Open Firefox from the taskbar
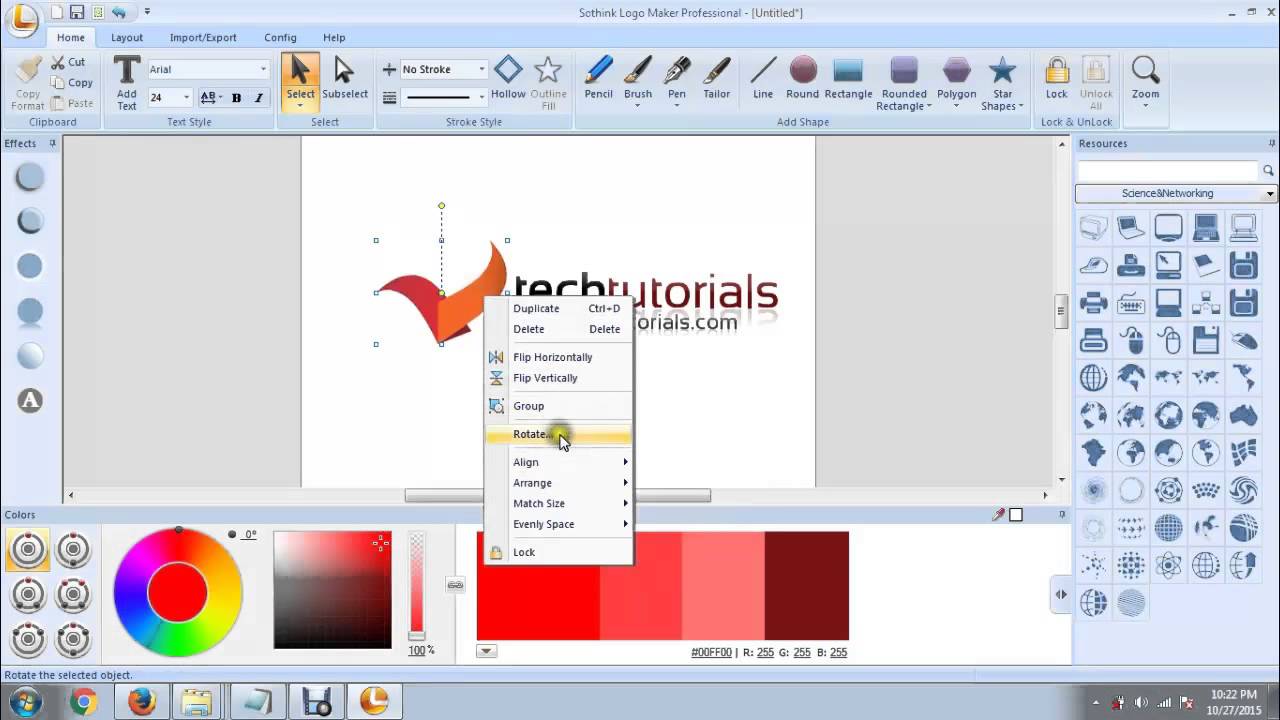1280x720 pixels. [142, 702]
